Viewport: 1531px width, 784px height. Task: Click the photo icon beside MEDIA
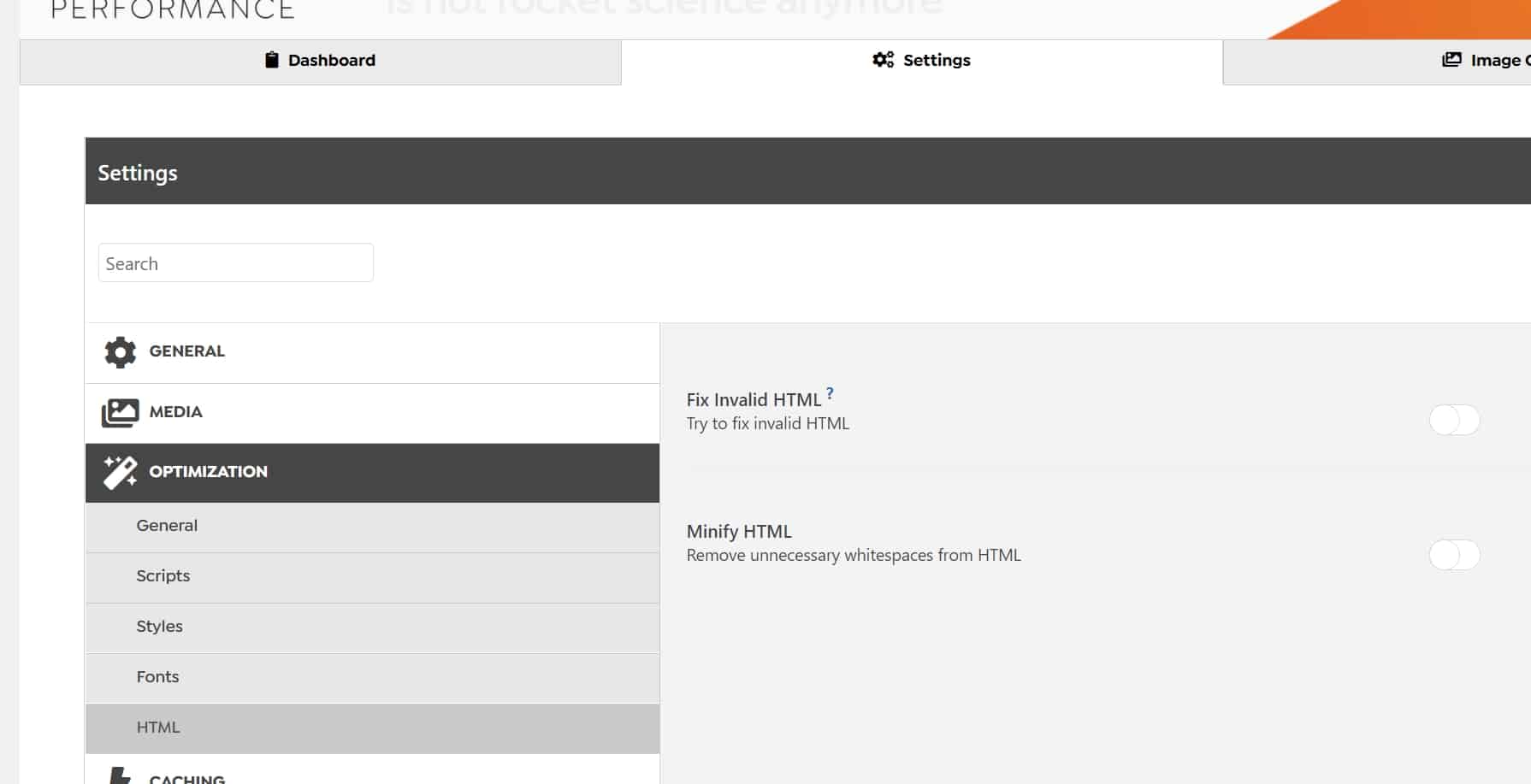pos(120,413)
